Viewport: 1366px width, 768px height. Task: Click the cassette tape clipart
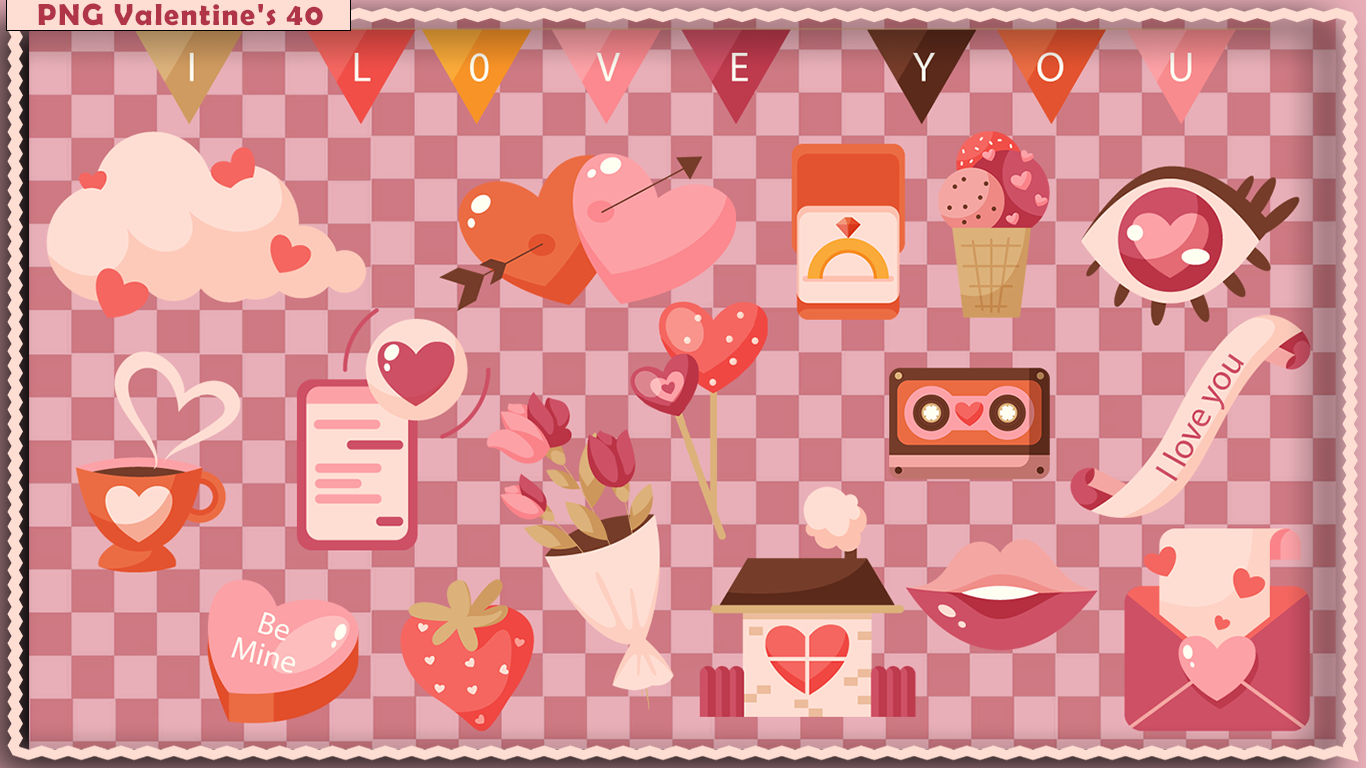pyautogui.click(x=969, y=423)
